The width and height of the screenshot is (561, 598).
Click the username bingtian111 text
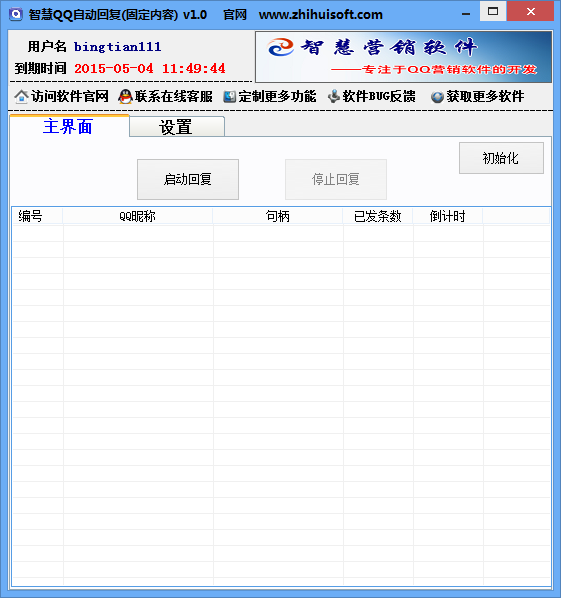(117, 47)
